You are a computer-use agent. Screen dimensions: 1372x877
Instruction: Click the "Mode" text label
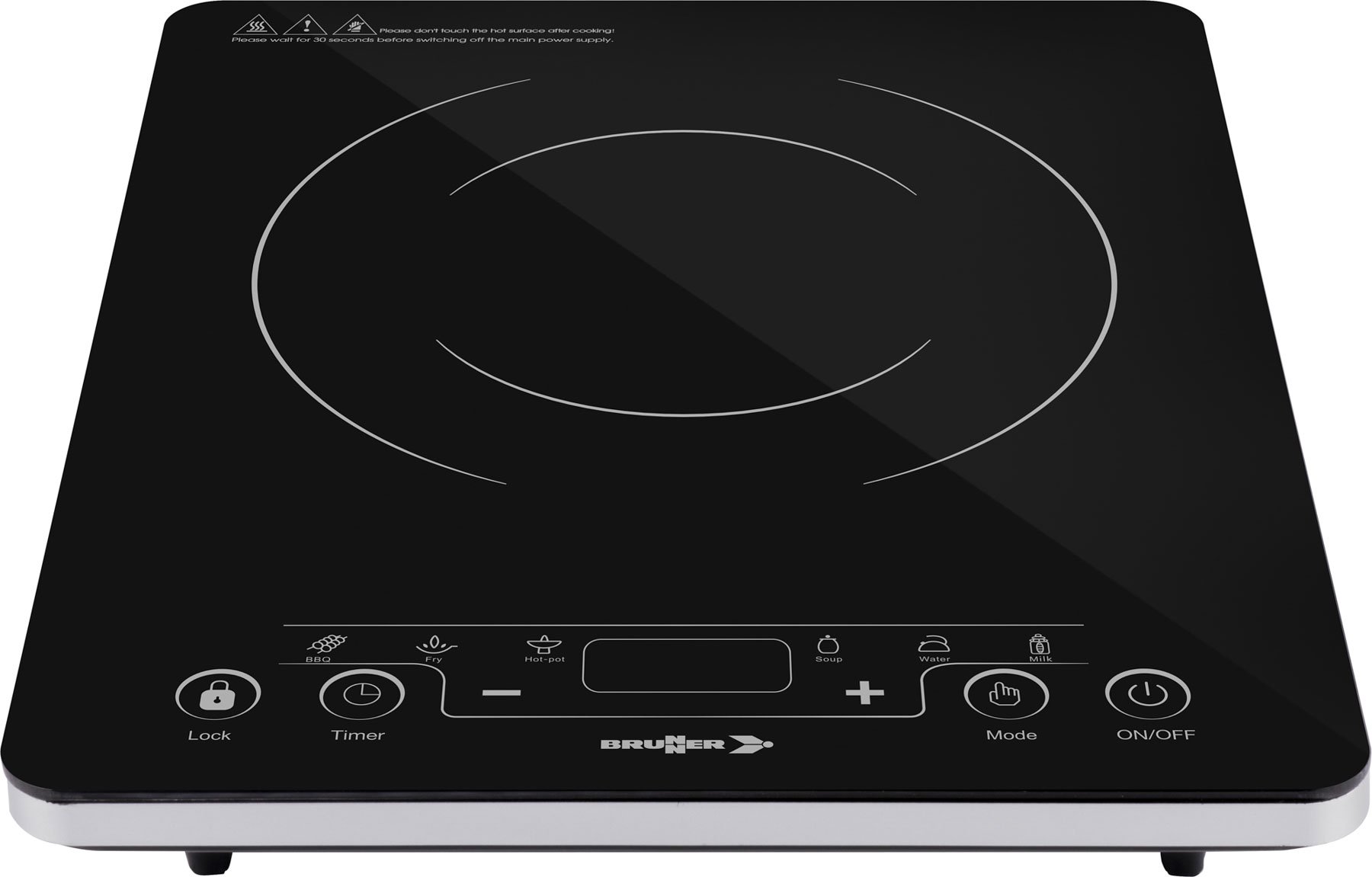tap(1011, 735)
